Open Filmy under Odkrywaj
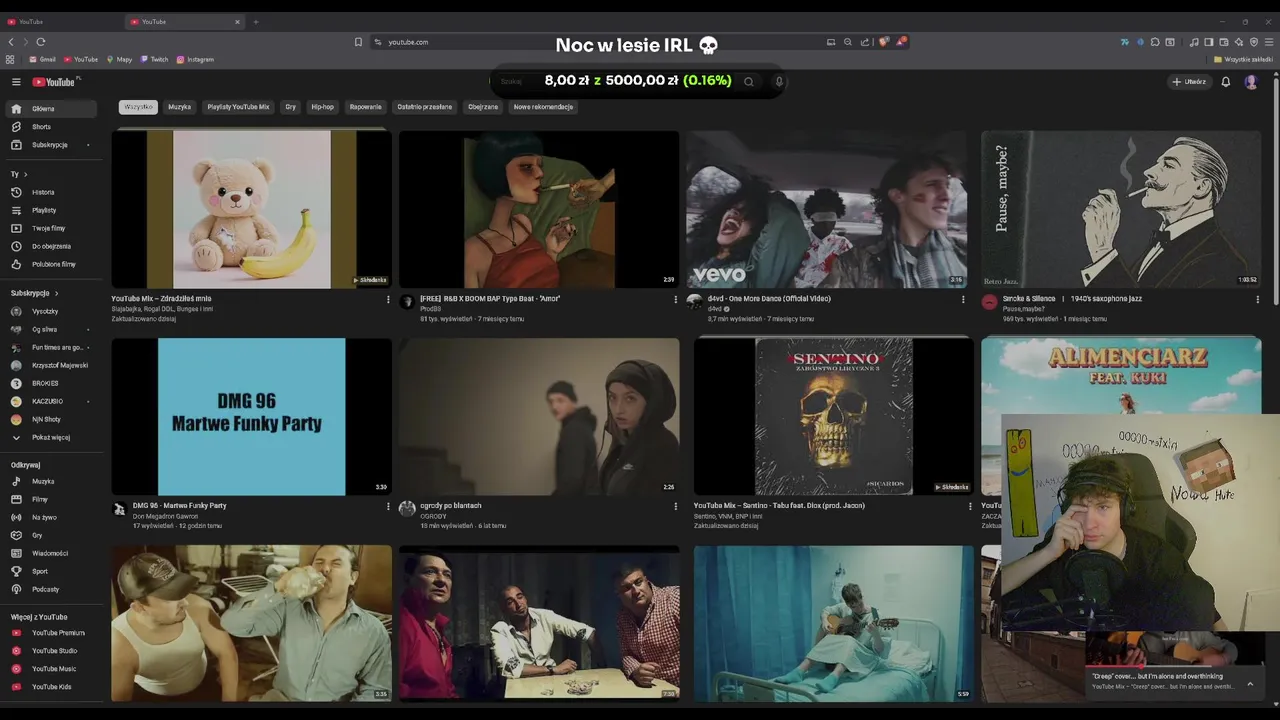Screen dimensions: 1280x720 click(52, 499)
